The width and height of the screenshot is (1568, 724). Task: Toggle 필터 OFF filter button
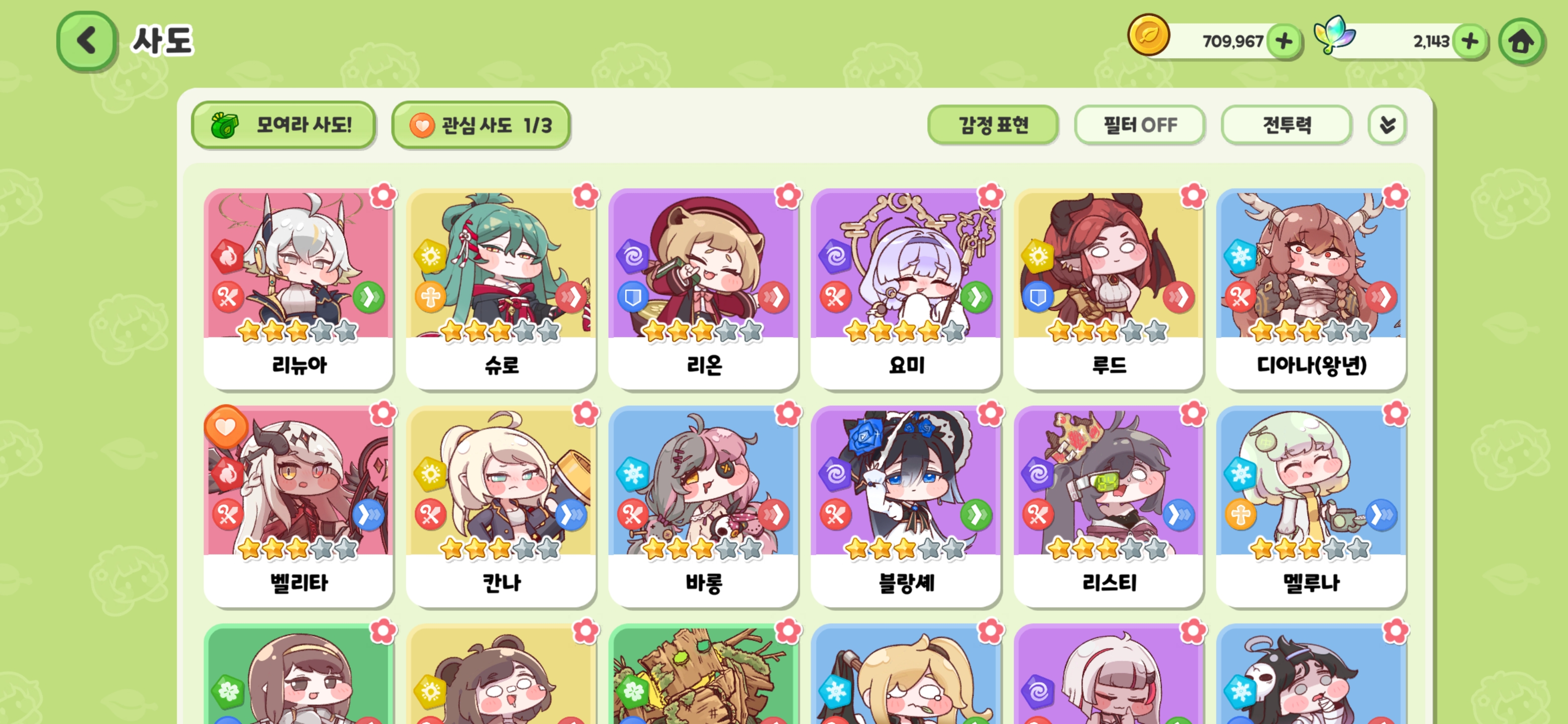[1139, 125]
